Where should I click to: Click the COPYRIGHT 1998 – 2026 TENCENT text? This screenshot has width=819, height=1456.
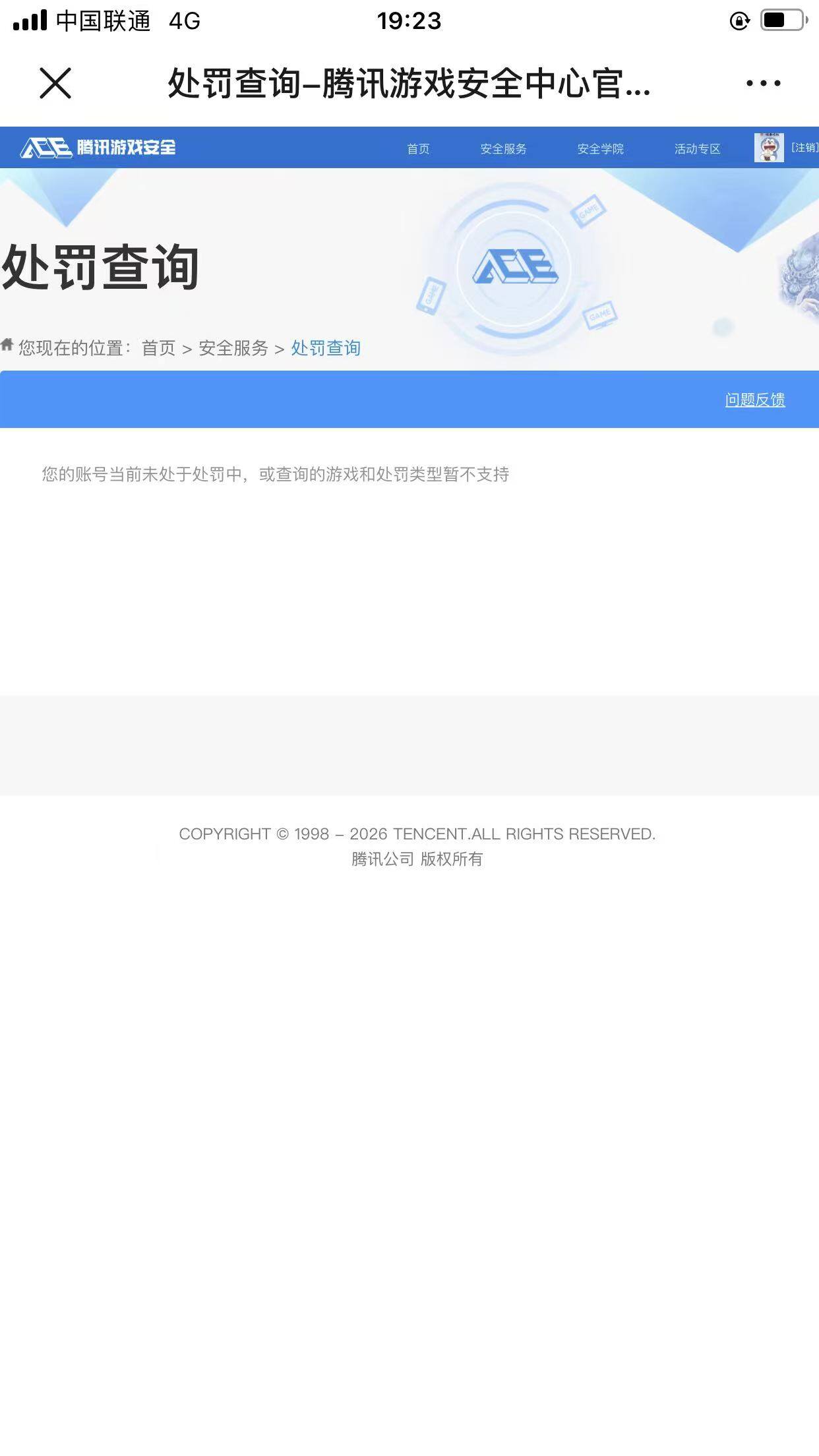click(417, 834)
